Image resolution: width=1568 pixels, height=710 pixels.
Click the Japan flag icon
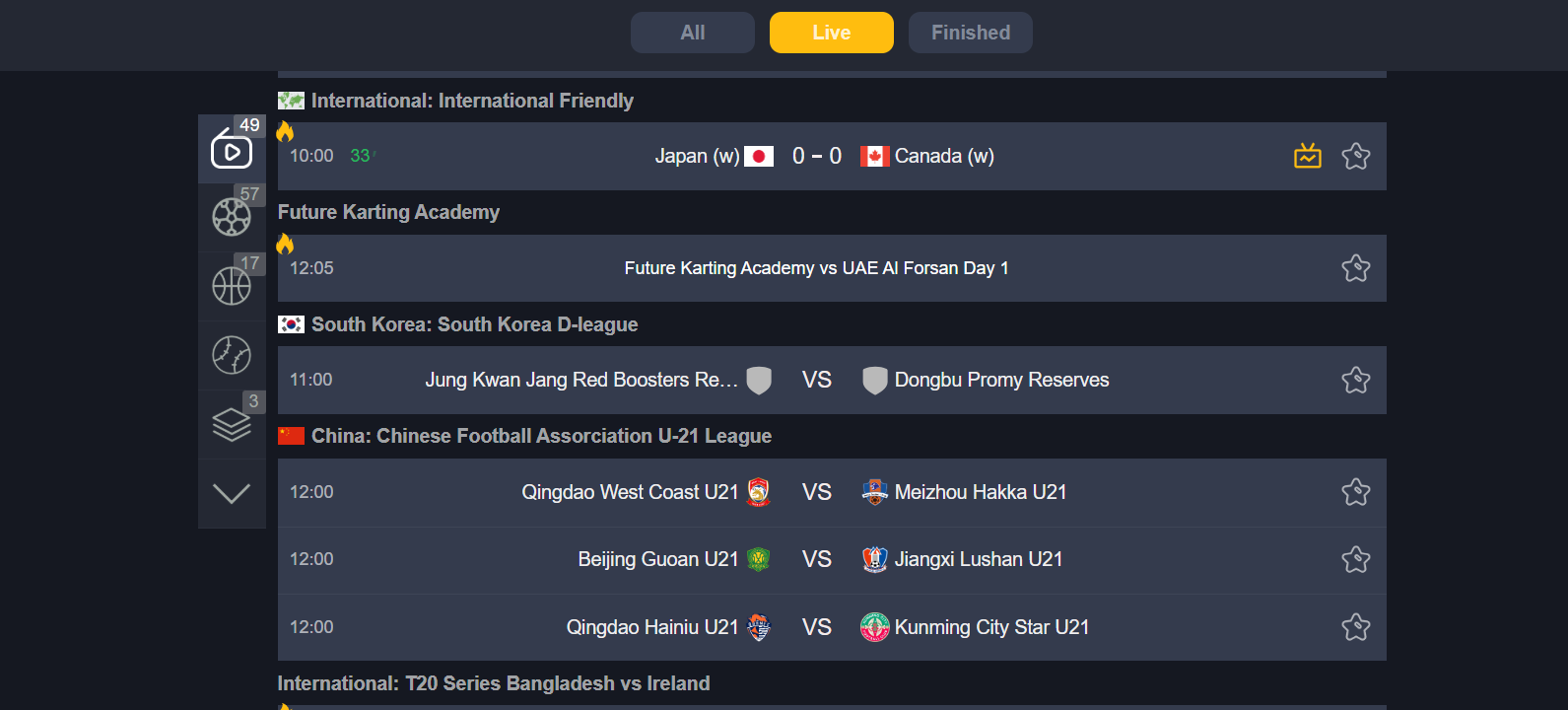click(x=759, y=156)
